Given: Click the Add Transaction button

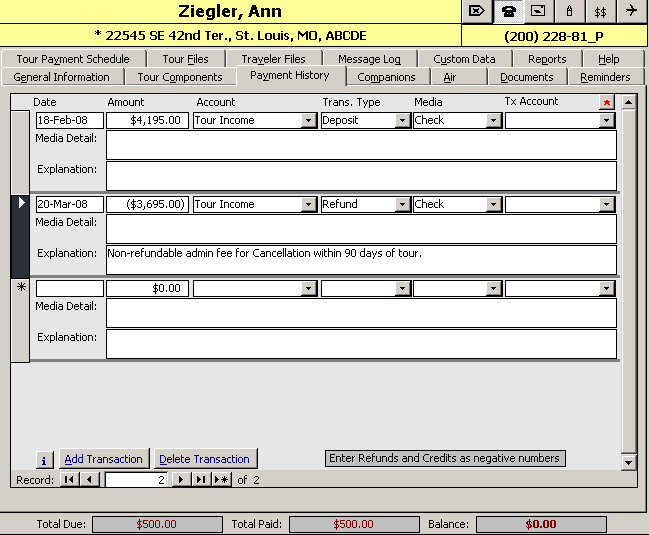Looking at the screenshot, I should pyautogui.click(x=103, y=459).
